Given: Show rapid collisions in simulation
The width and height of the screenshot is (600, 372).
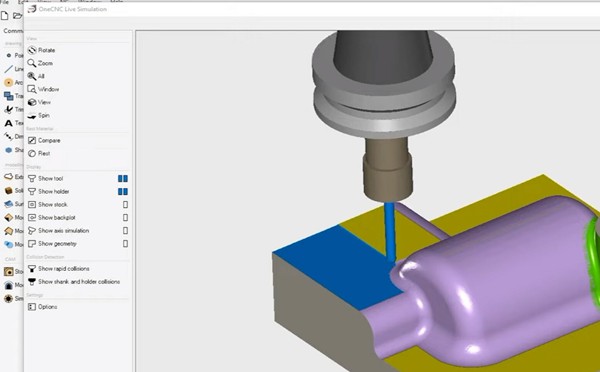Looking at the screenshot, I should [59, 269].
